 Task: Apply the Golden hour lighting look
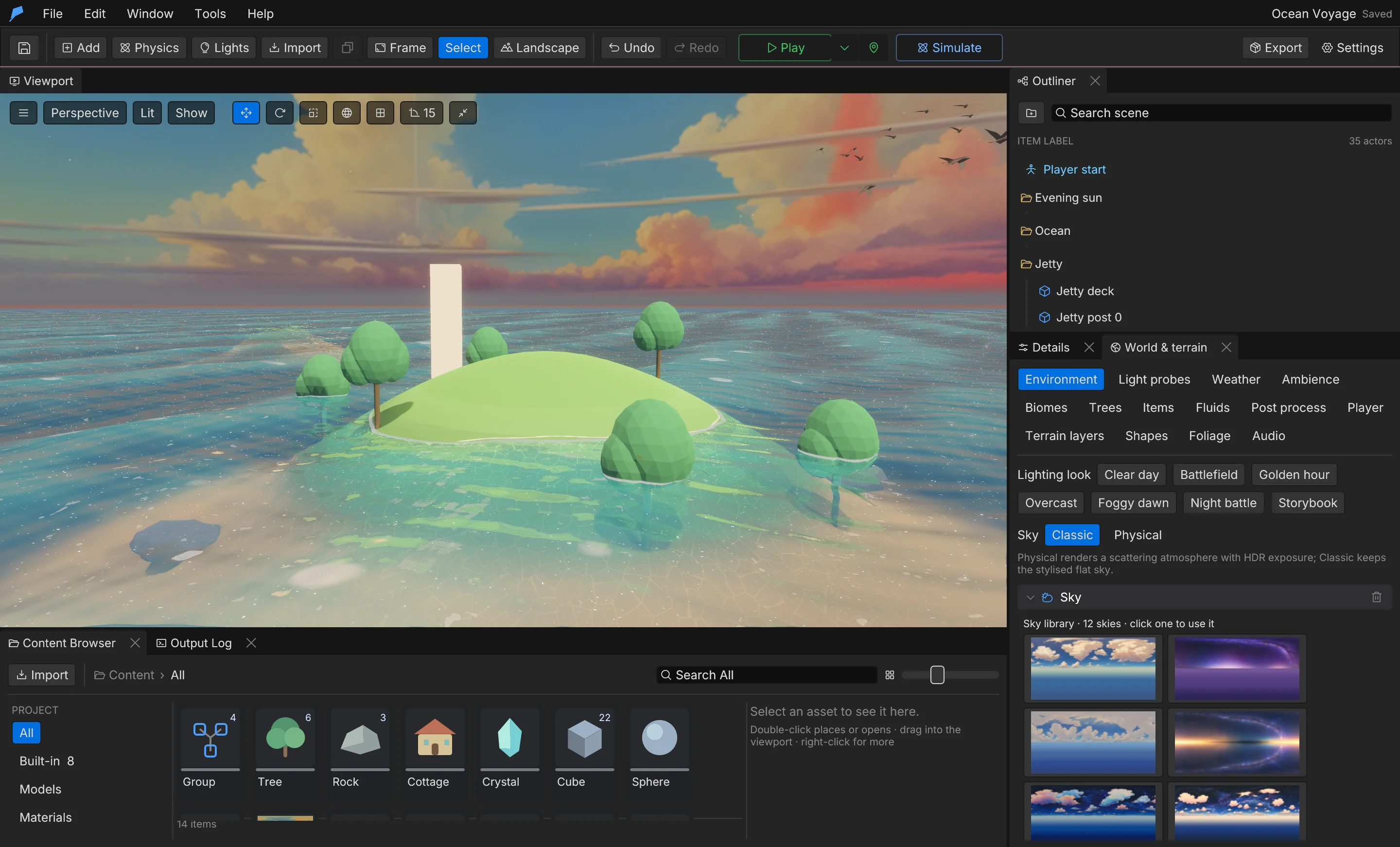click(x=1294, y=475)
